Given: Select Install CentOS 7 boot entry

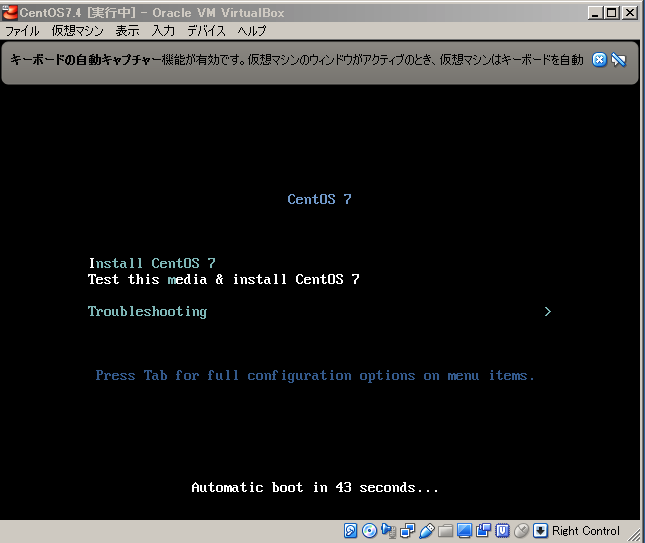Looking at the screenshot, I should click(x=152, y=263).
